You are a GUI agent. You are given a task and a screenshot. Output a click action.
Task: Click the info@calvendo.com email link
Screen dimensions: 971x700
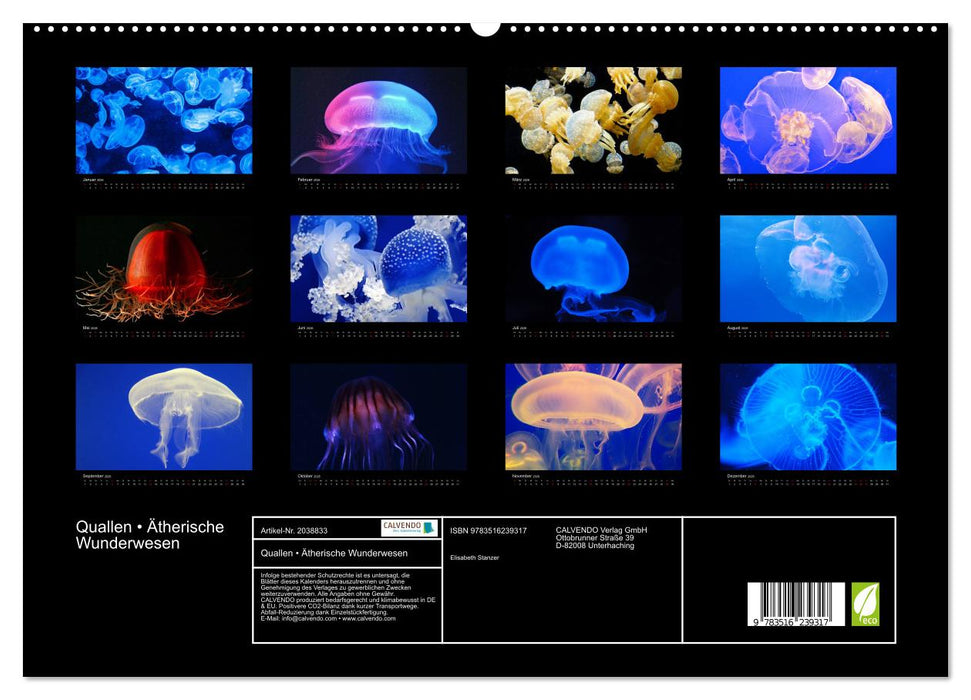point(303,619)
